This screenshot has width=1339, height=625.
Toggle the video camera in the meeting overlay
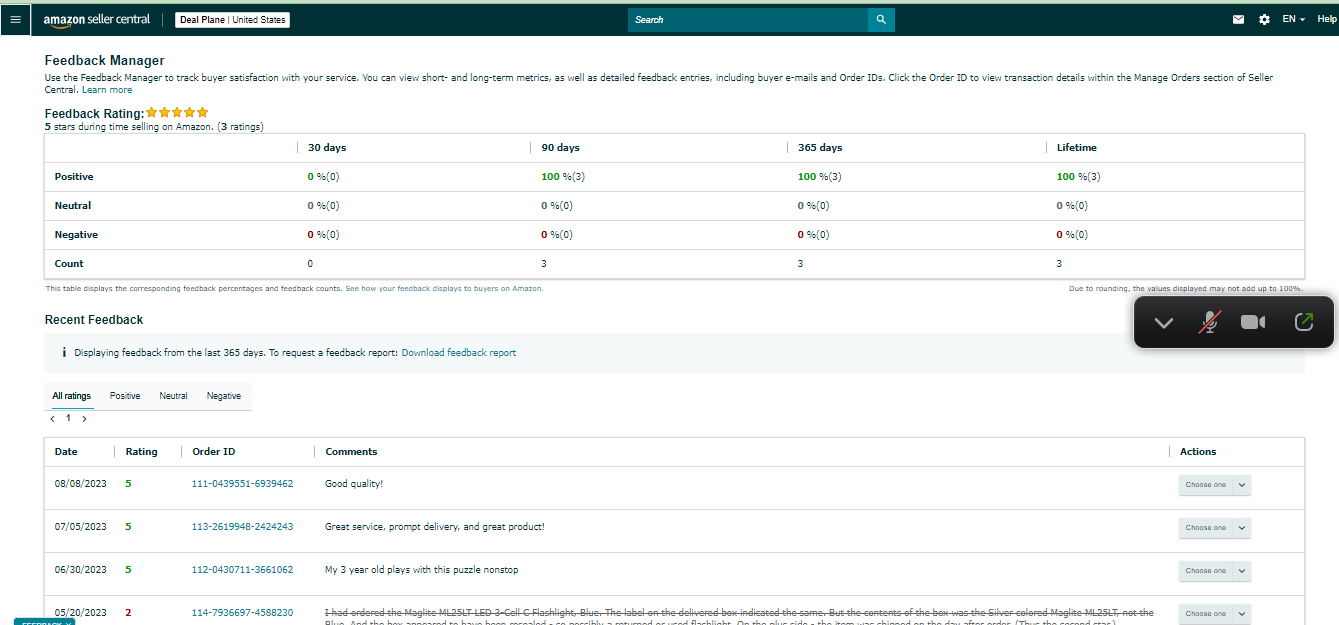tap(1253, 322)
